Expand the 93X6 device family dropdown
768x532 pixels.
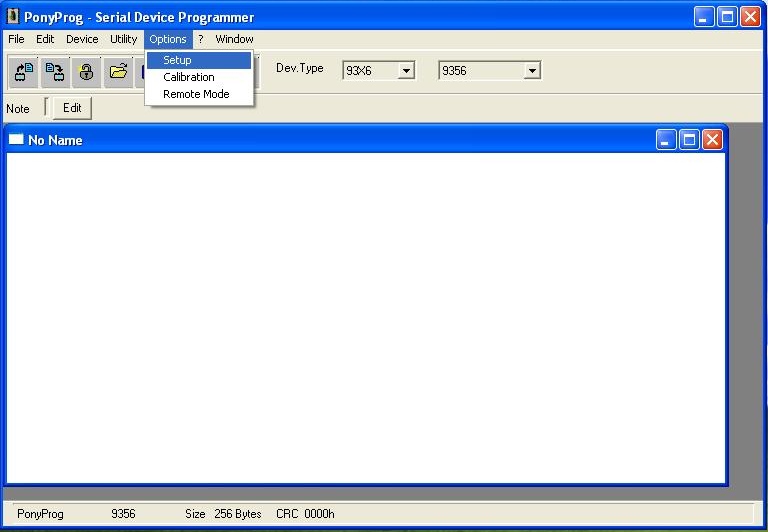(x=406, y=71)
